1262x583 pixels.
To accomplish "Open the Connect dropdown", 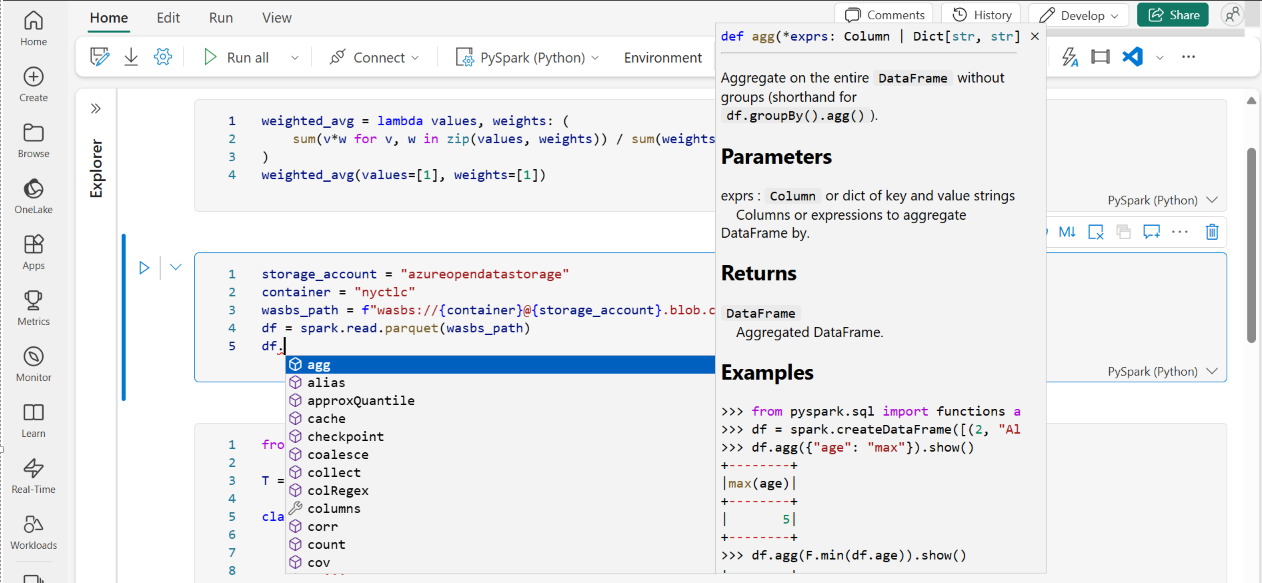I will coord(375,58).
